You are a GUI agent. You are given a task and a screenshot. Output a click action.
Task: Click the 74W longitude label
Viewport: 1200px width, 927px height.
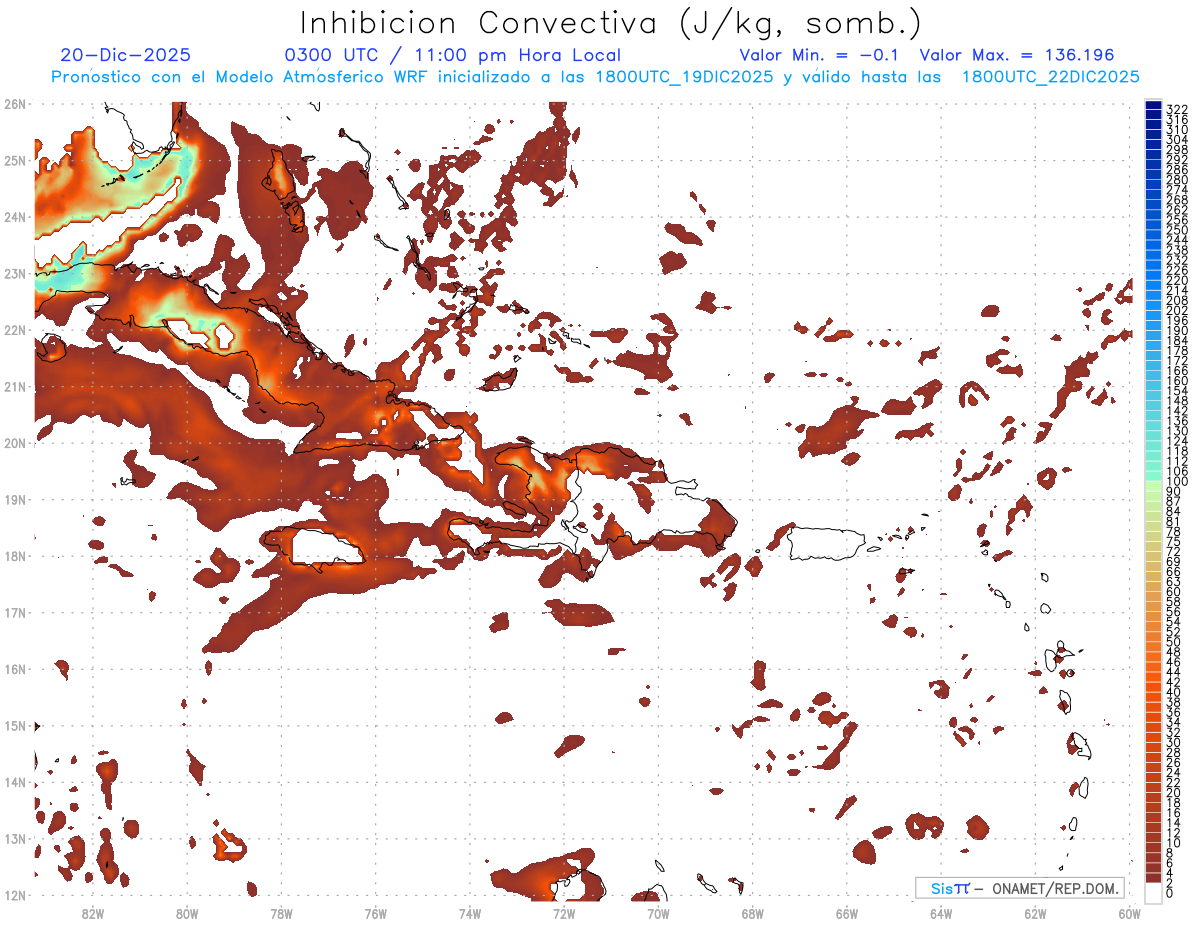(x=470, y=913)
